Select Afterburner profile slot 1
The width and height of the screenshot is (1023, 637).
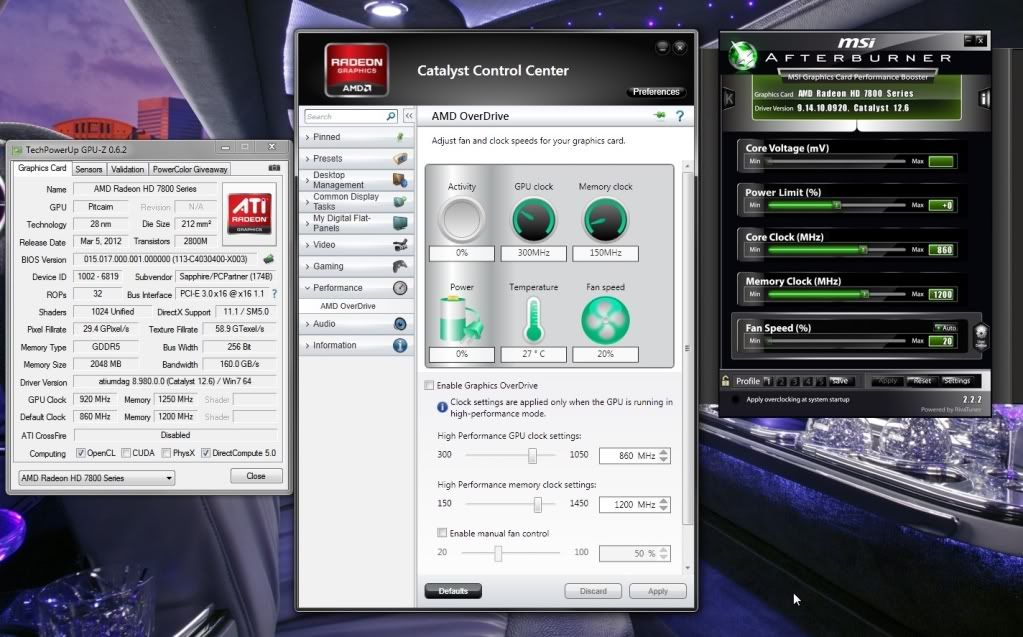click(x=768, y=381)
